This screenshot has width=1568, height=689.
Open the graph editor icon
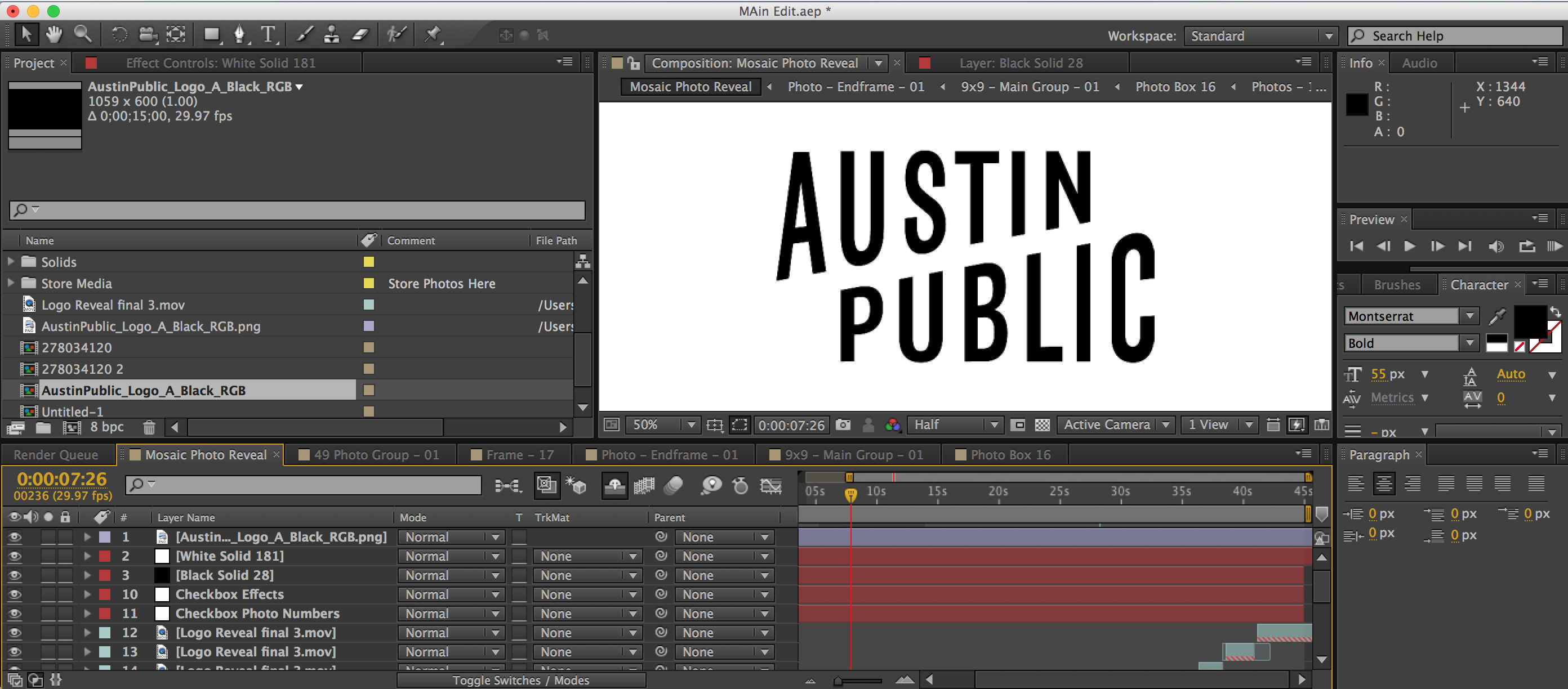point(770,485)
